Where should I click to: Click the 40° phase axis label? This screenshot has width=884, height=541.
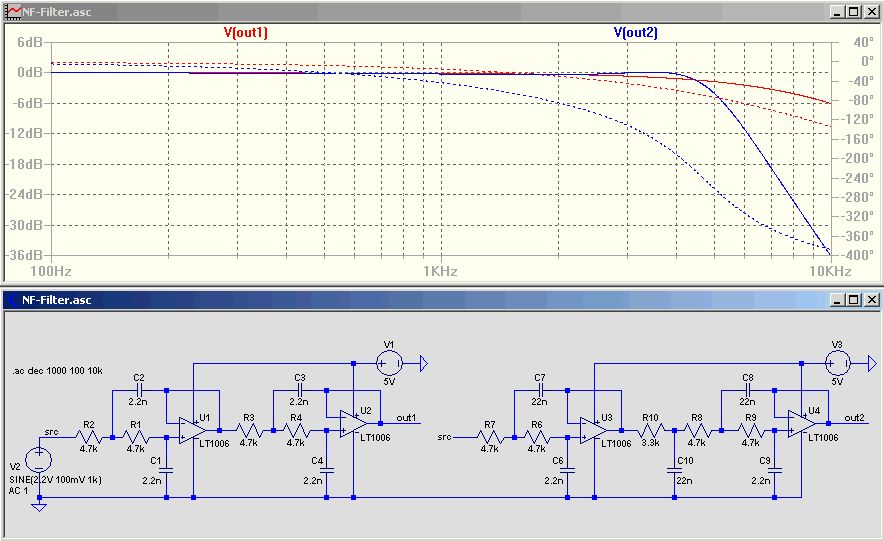[x=863, y=42]
